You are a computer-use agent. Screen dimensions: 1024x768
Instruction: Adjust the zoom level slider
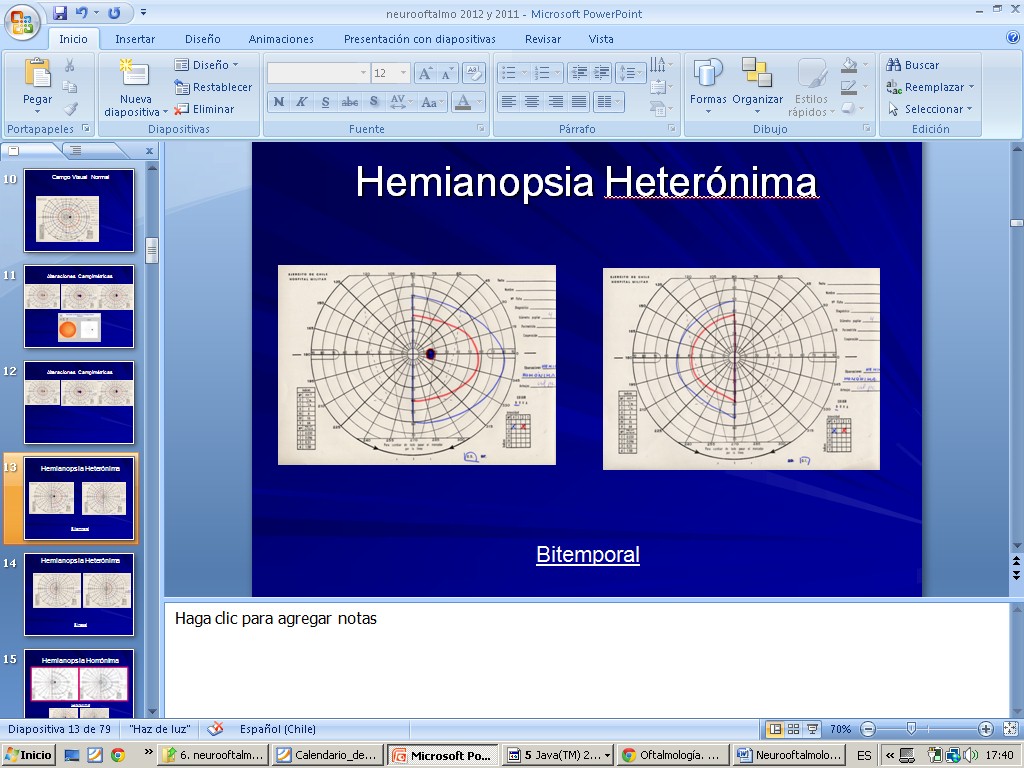click(911, 729)
